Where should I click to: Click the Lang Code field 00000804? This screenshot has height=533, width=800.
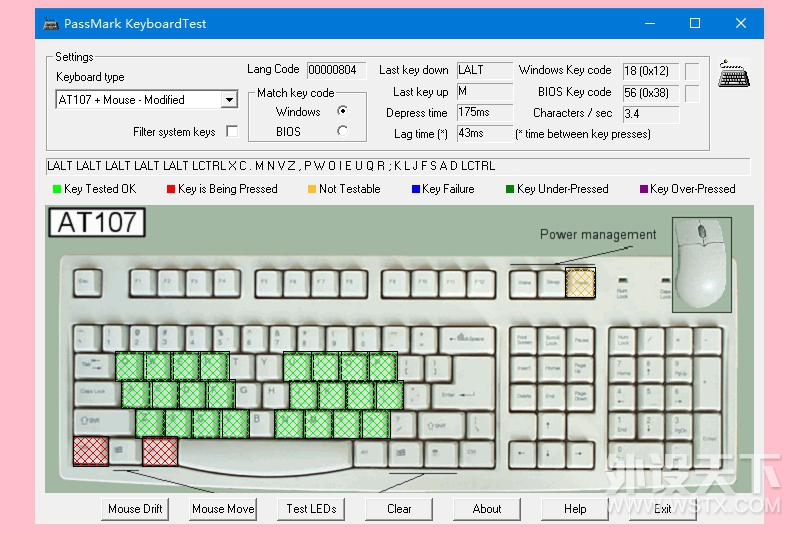point(336,70)
